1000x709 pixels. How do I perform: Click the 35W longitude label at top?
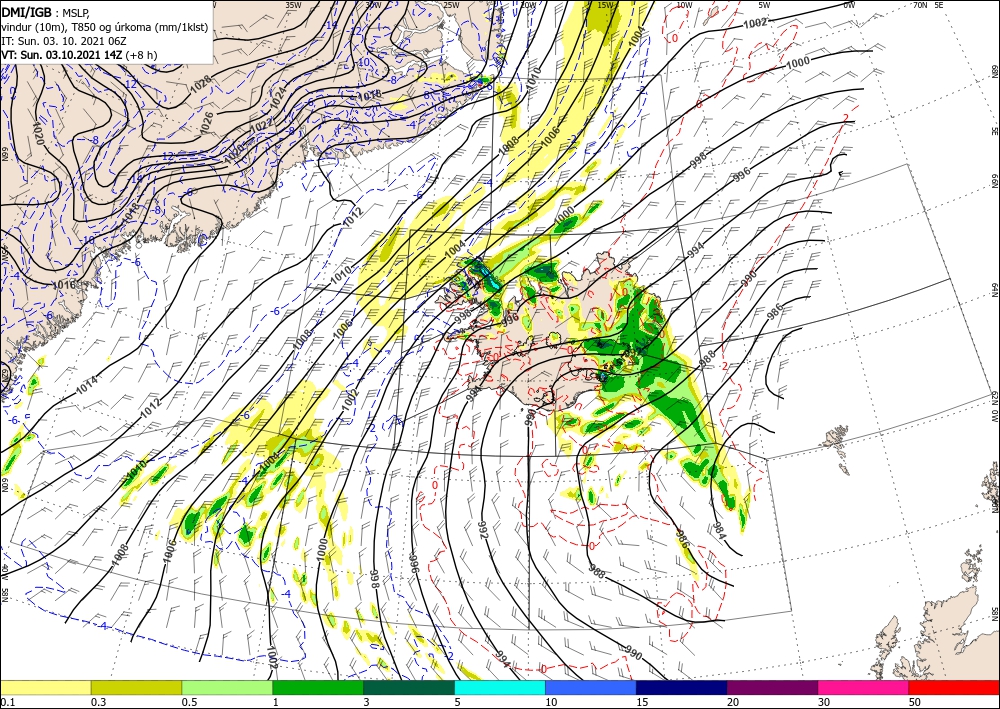tap(293, 5)
